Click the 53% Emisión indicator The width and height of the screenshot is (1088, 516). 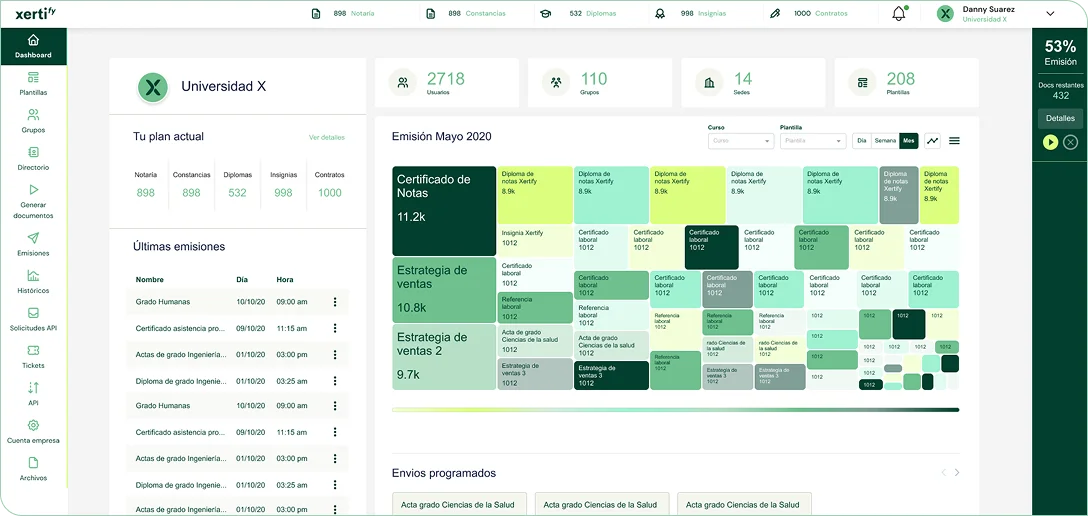point(1060,52)
